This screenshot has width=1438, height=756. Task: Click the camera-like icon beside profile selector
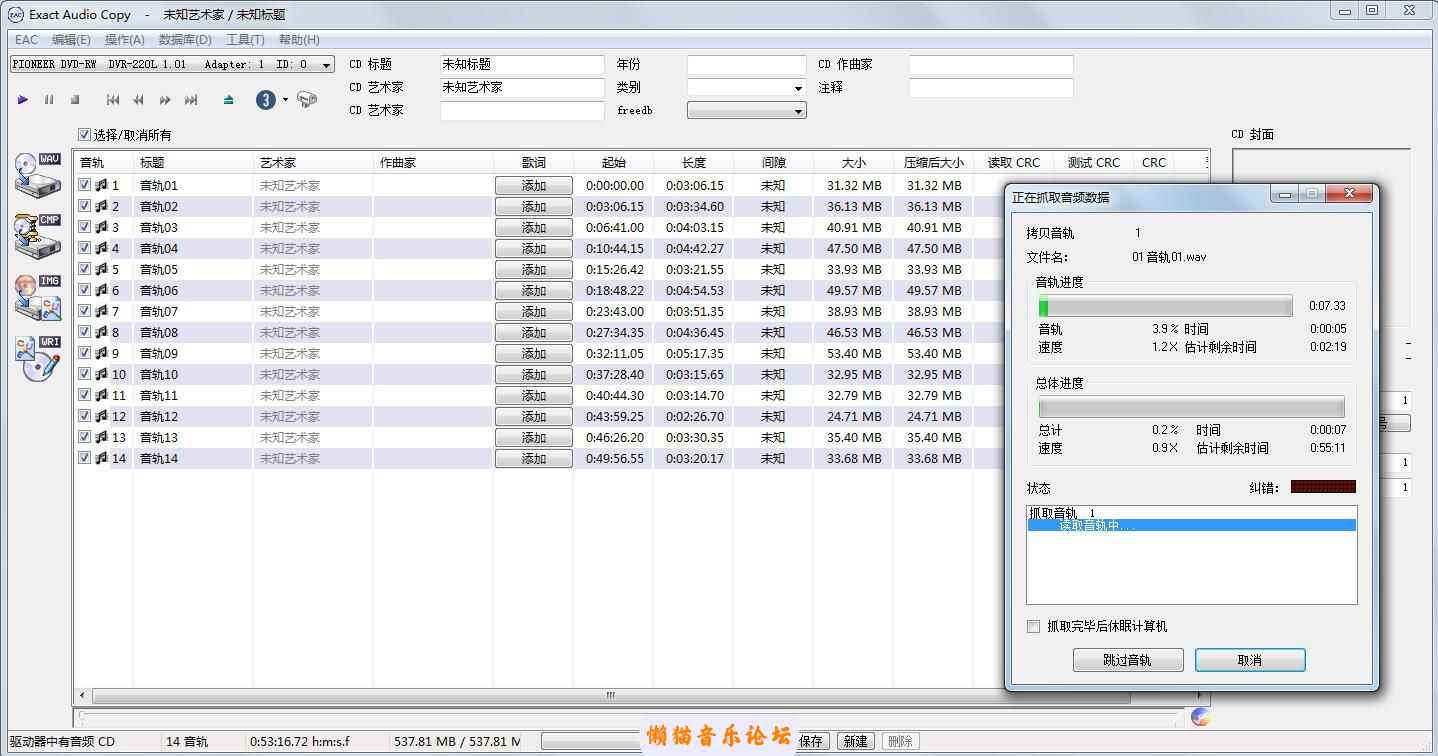[x=307, y=100]
